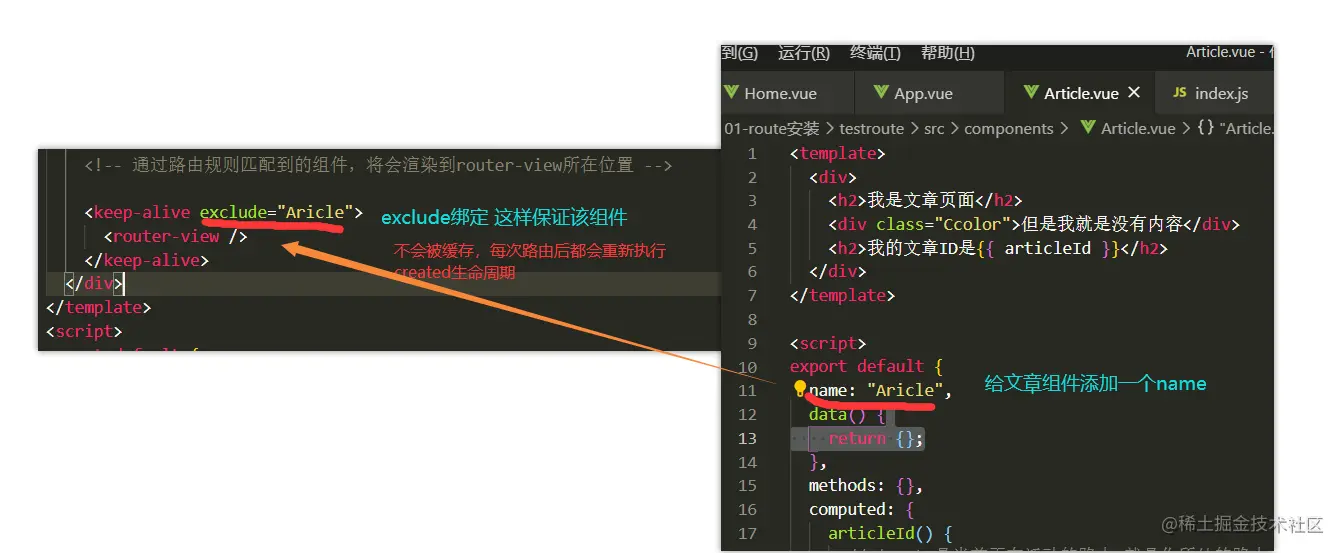Viewport: 1341px width, 553px height.
Task: Click line number 13 in the Article.vue gutter
Action: pos(747,438)
